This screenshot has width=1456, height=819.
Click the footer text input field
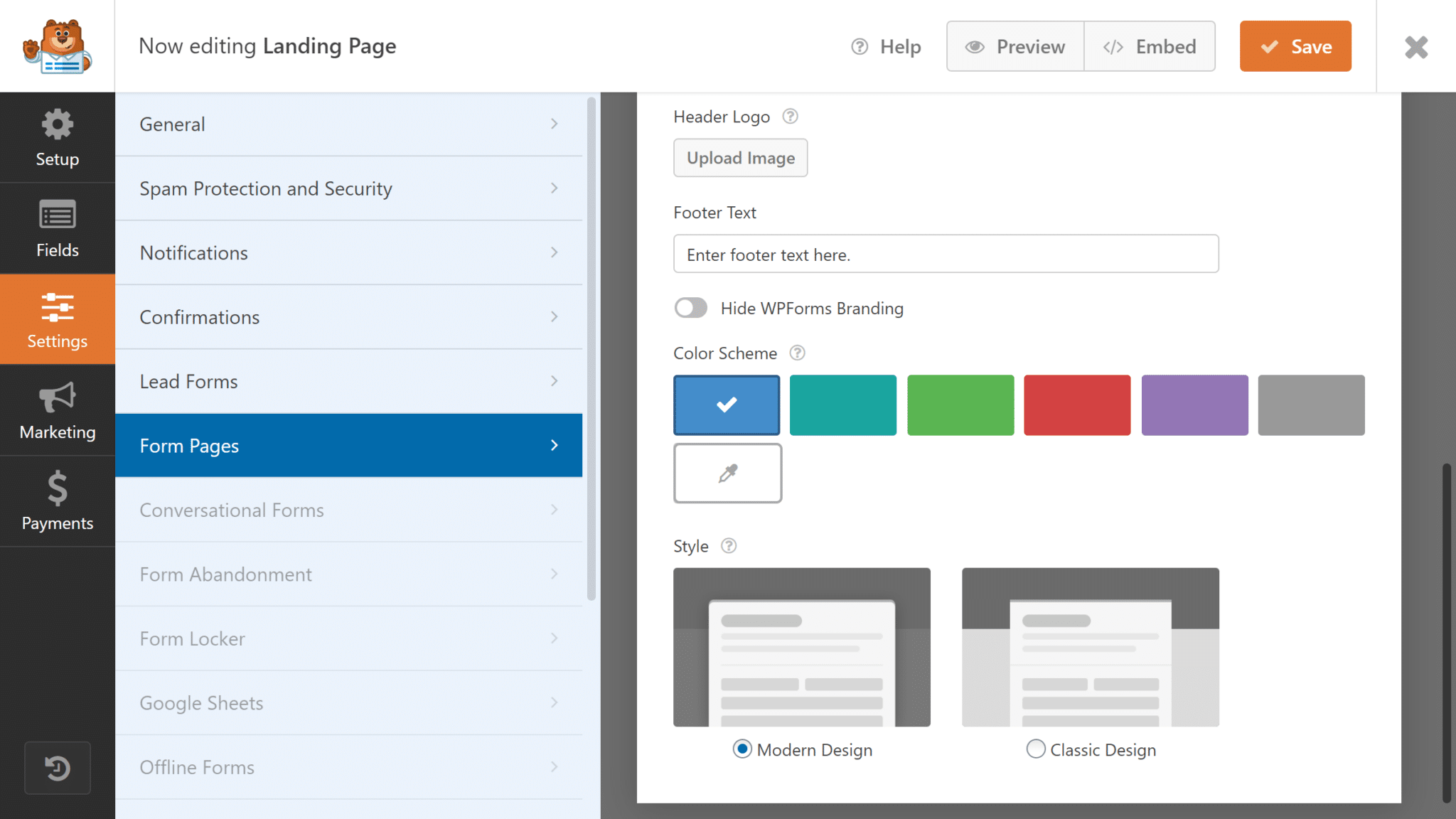946,254
